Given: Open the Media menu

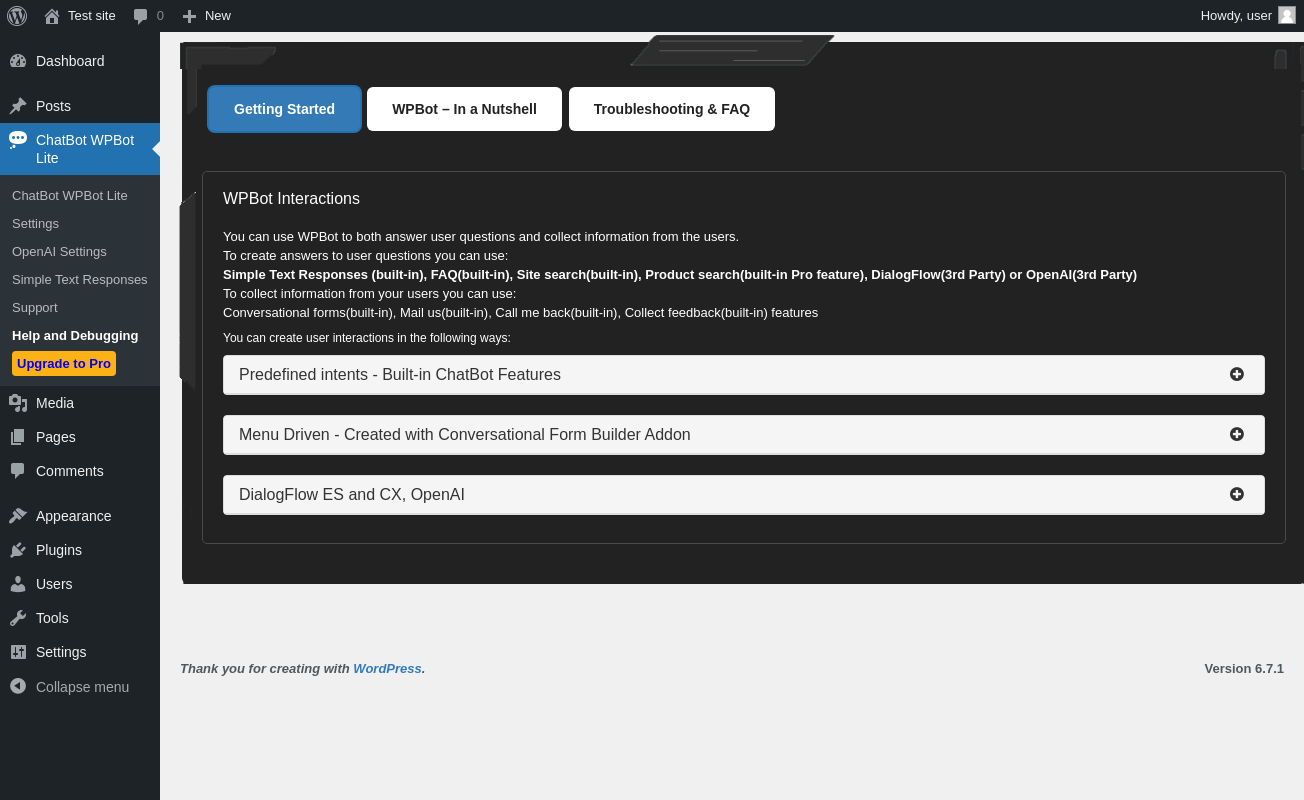Looking at the screenshot, I should 80,403.
